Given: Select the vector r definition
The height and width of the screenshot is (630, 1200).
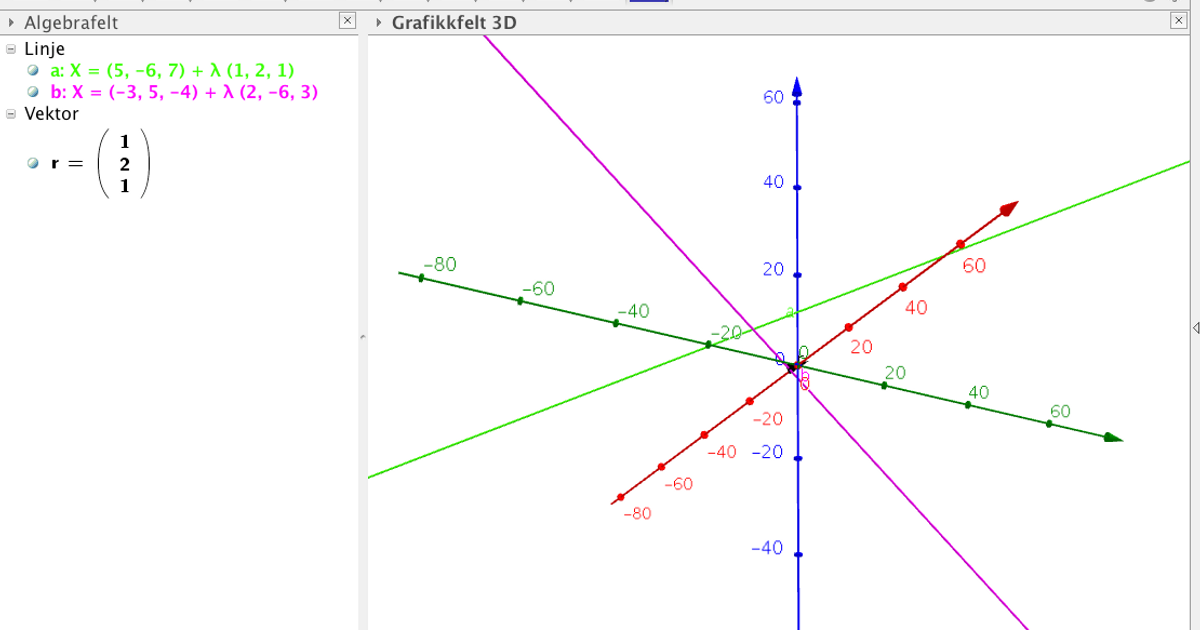Looking at the screenshot, I should point(95,164).
